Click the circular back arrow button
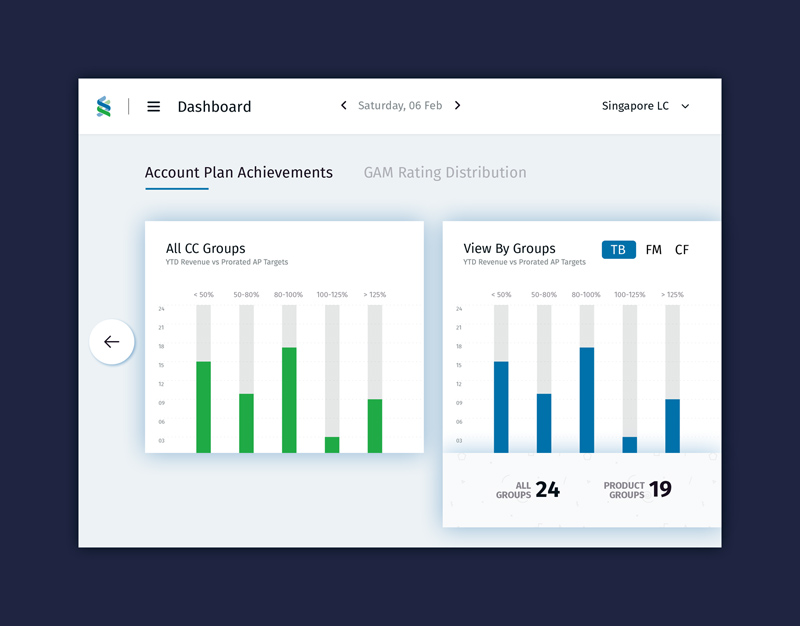Screen dimensions: 800x626 click(x=112, y=341)
